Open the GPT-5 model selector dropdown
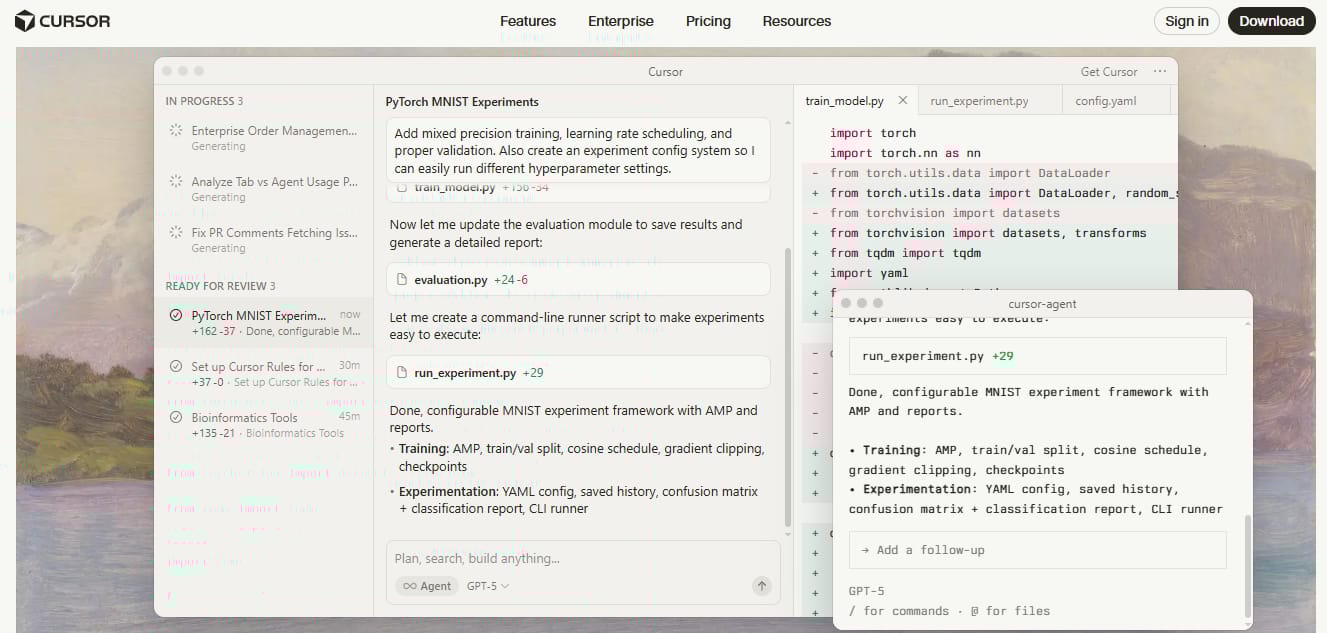The height and width of the screenshot is (633, 1327). 487,586
